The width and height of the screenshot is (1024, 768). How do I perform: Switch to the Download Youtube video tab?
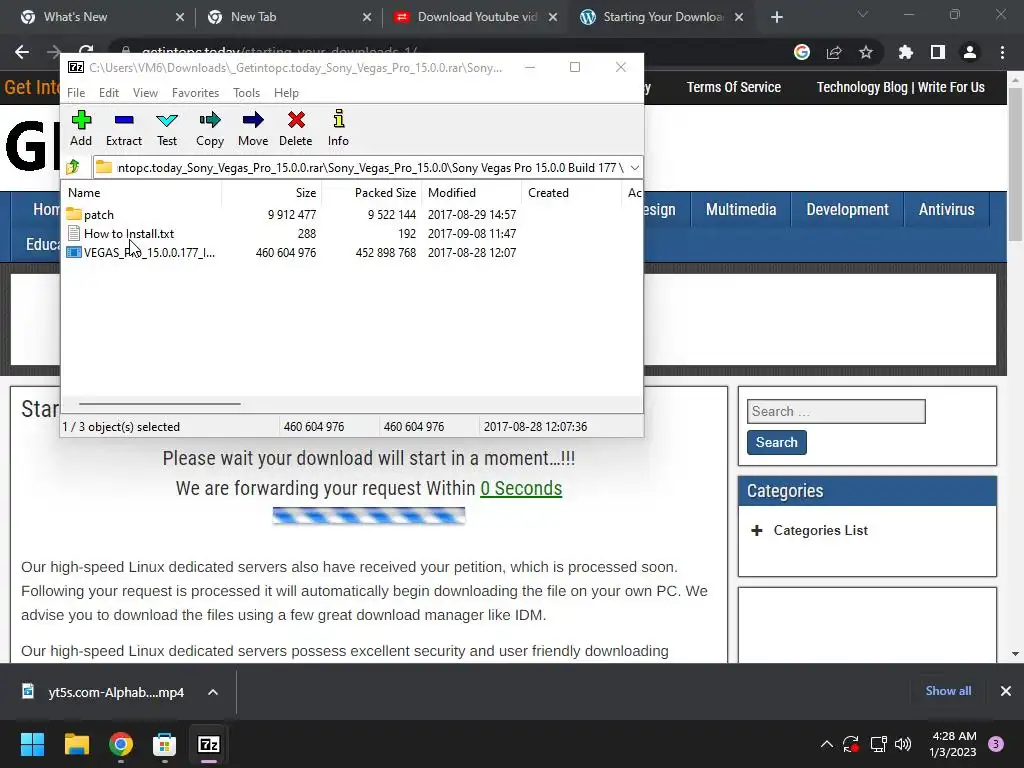[x=477, y=17]
